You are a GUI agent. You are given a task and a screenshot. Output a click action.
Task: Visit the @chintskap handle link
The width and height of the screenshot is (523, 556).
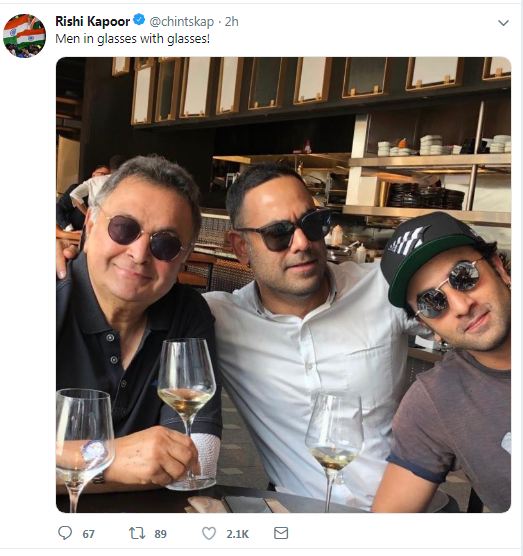(182, 22)
